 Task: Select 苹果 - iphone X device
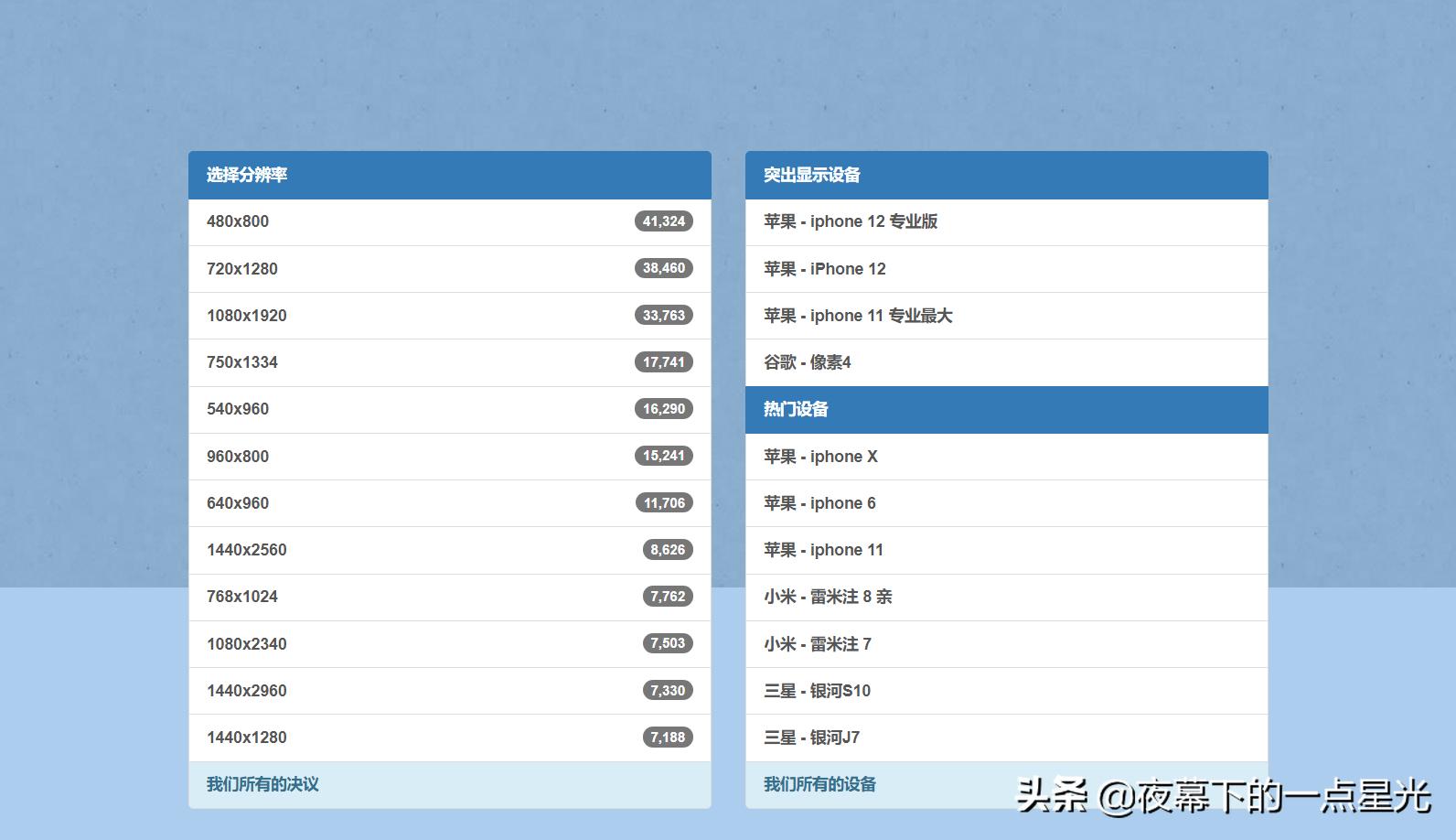[x=1007, y=457]
